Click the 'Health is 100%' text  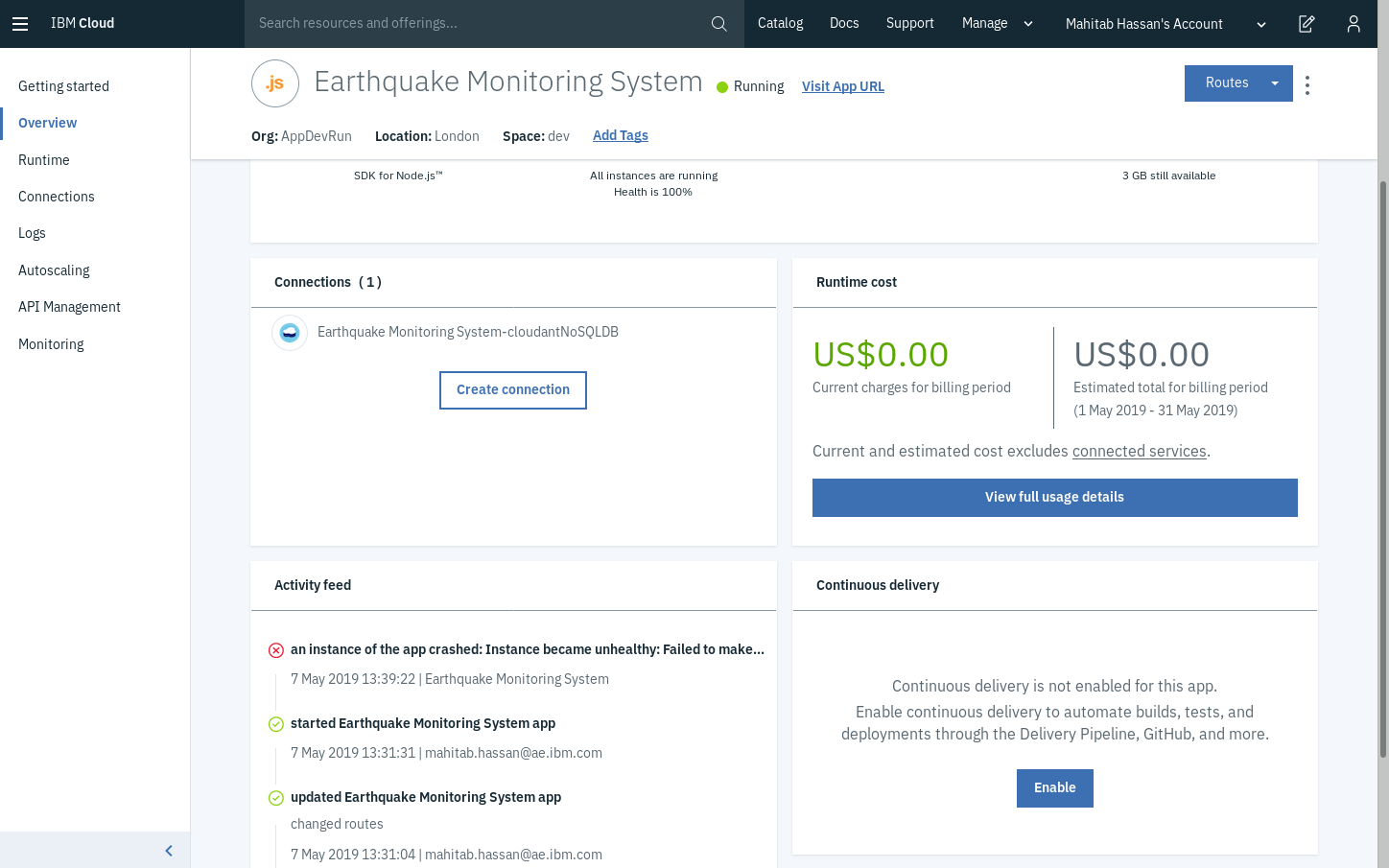[x=653, y=192]
